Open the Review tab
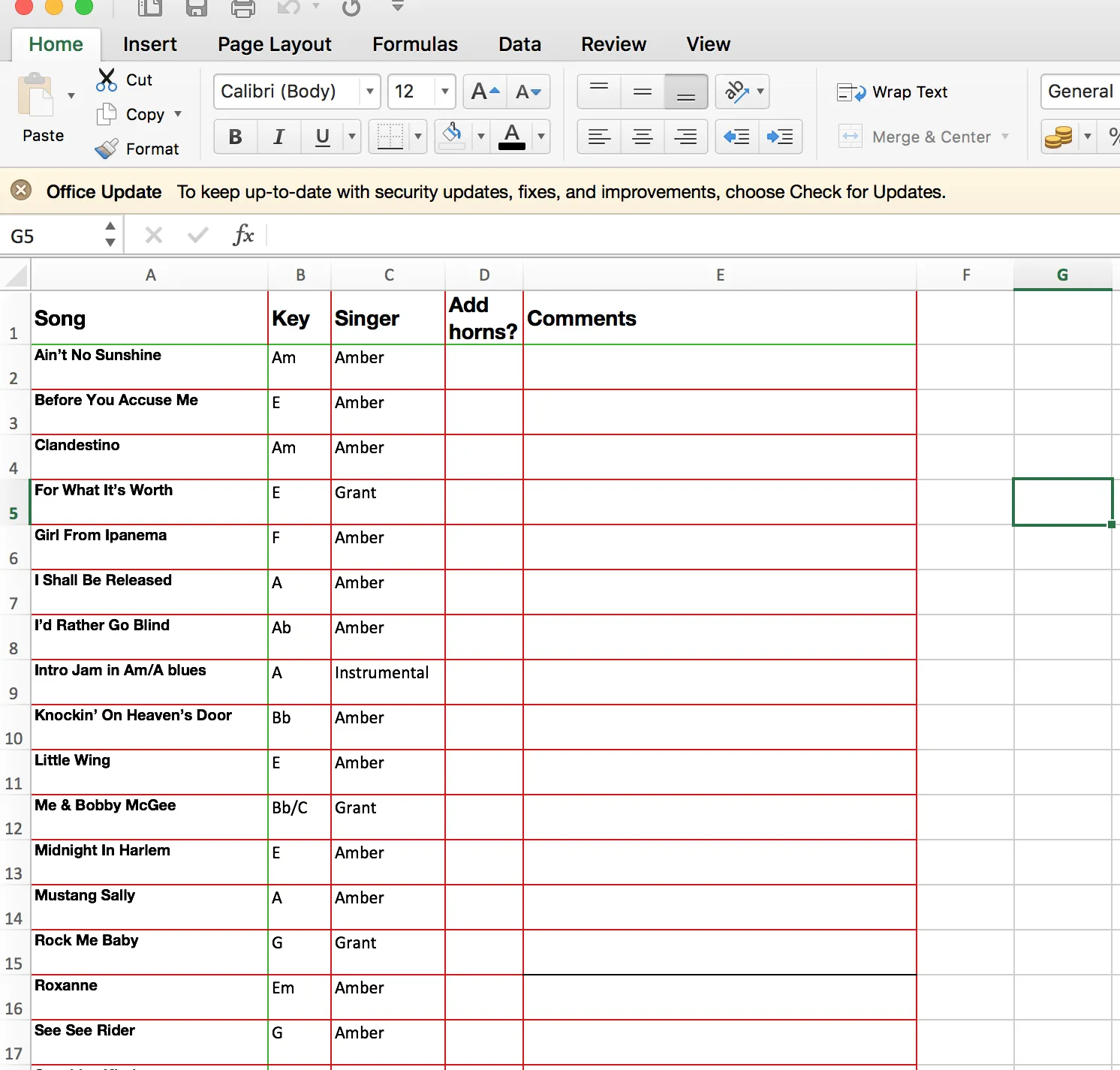The height and width of the screenshot is (1070, 1120). tap(613, 44)
